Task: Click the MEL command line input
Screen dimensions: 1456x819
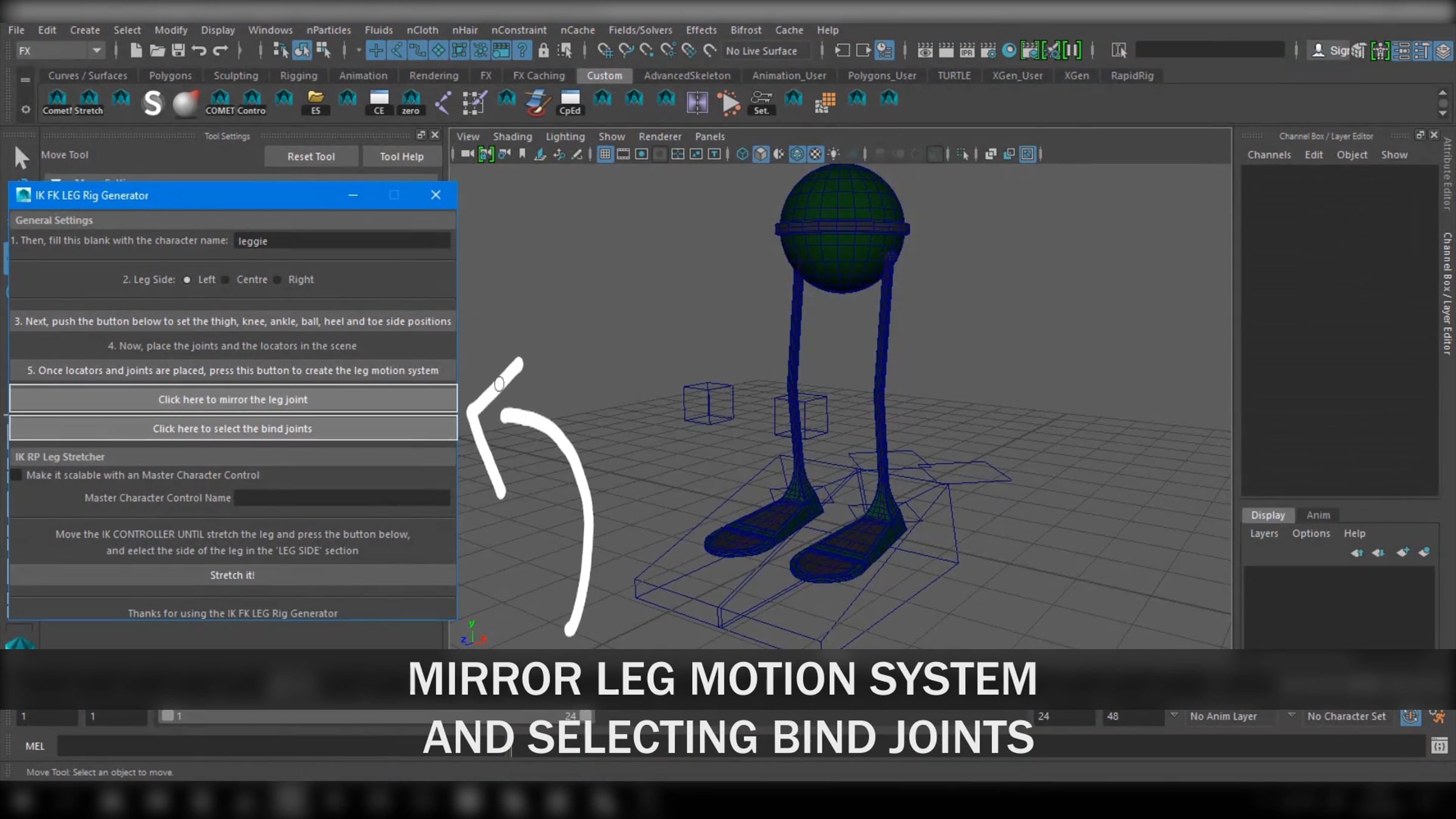Action: pos(741,746)
